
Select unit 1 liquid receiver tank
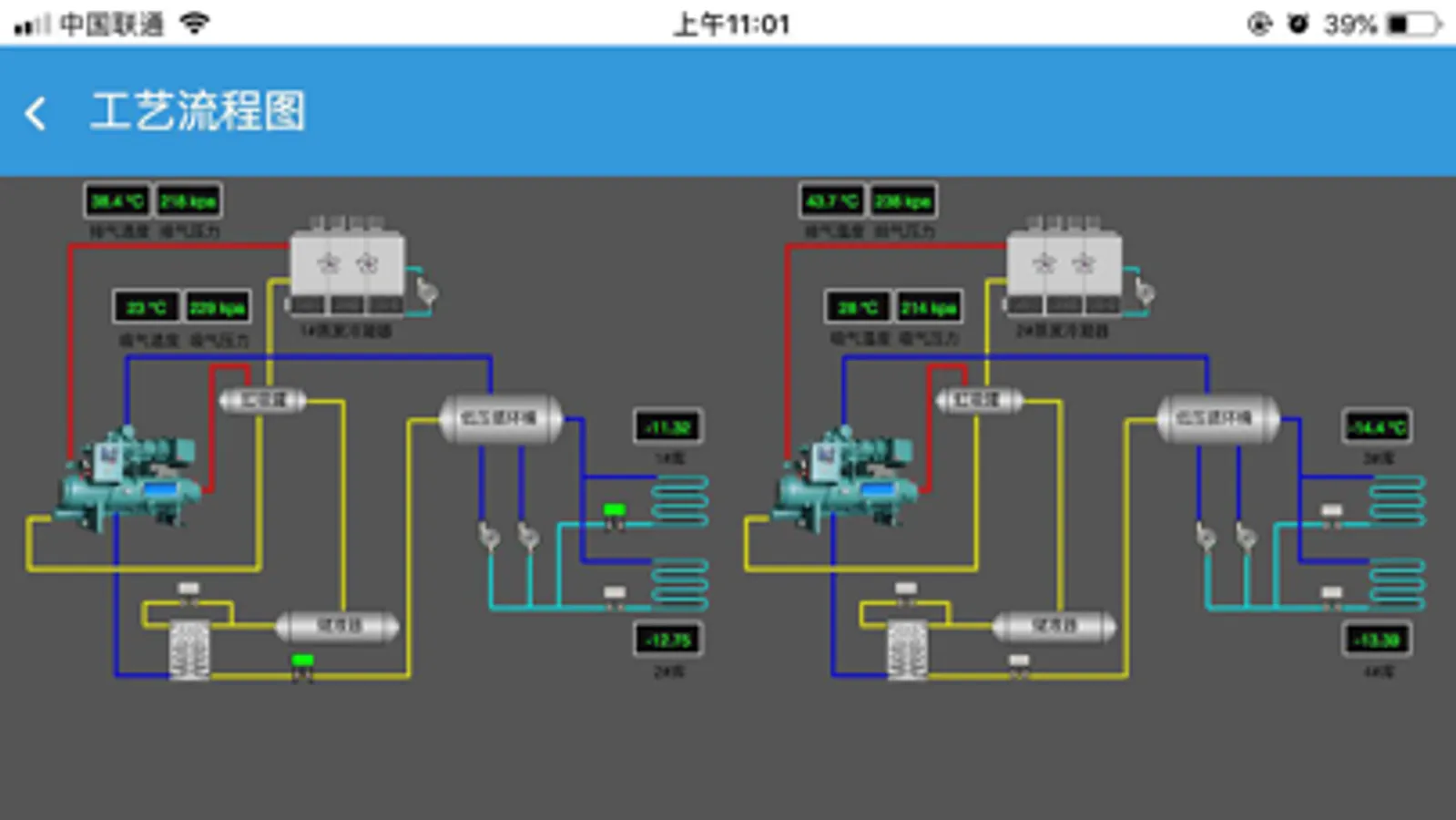pyautogui.click(x=337, y=626)
